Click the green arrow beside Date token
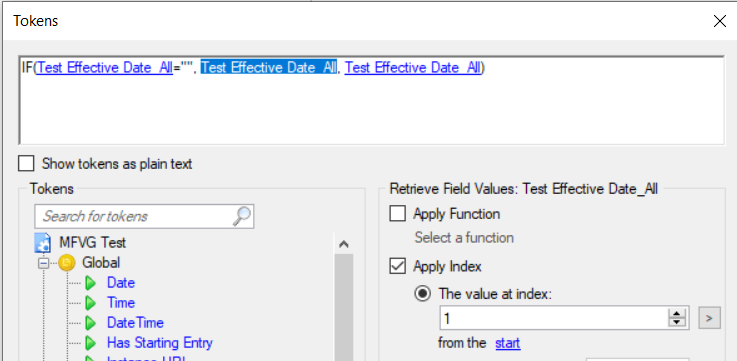 coord(91,283)
